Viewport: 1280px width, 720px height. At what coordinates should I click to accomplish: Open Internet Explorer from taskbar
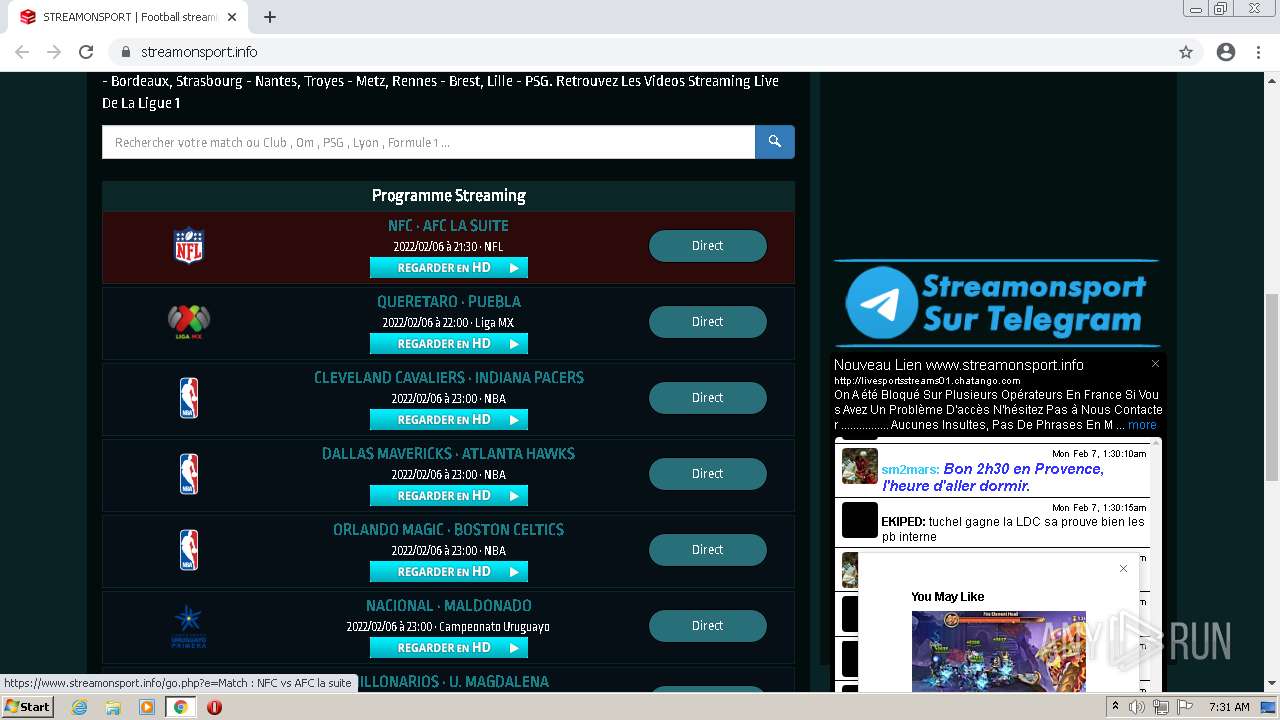pyautogui.click(x=79, y=707)
